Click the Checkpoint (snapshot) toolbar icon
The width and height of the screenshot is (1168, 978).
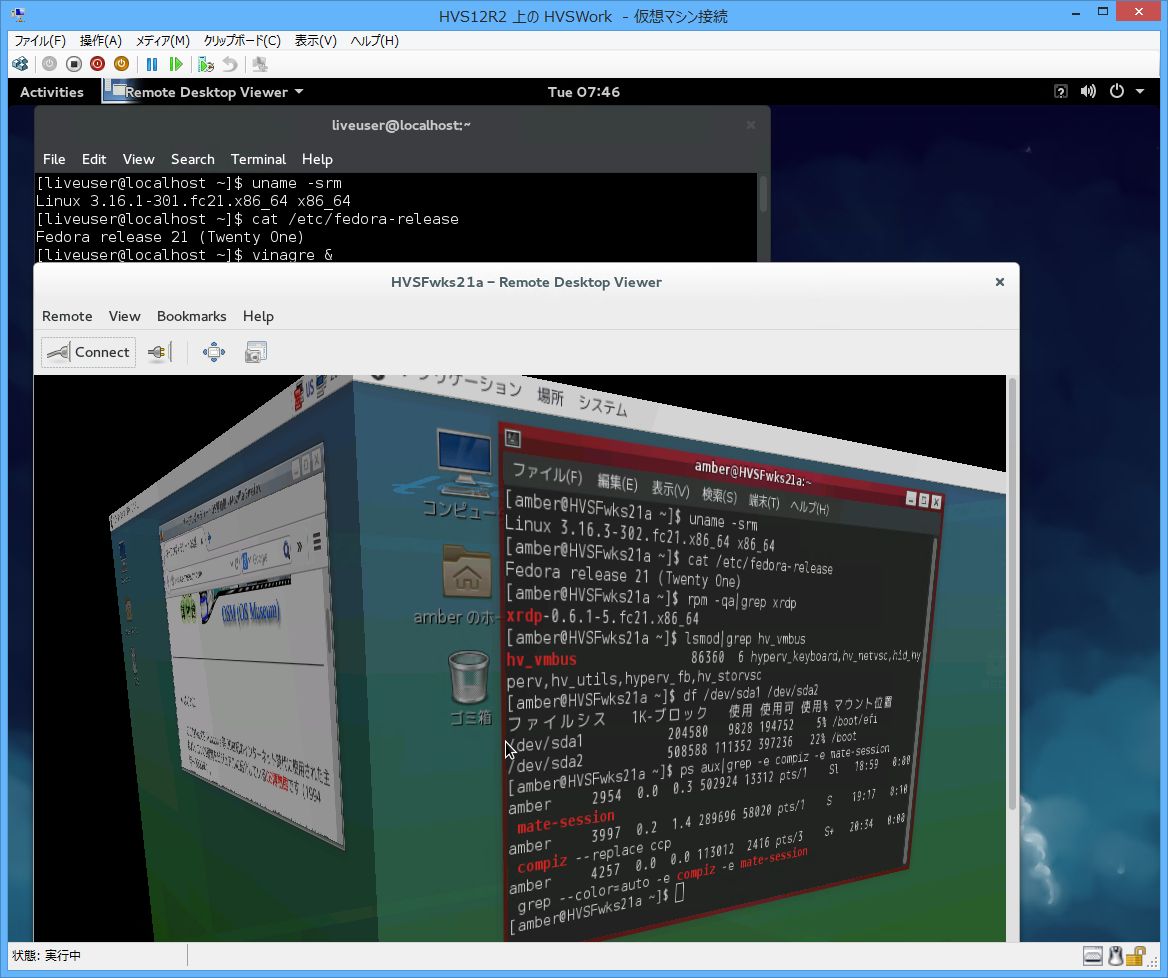tap(206, 64)
